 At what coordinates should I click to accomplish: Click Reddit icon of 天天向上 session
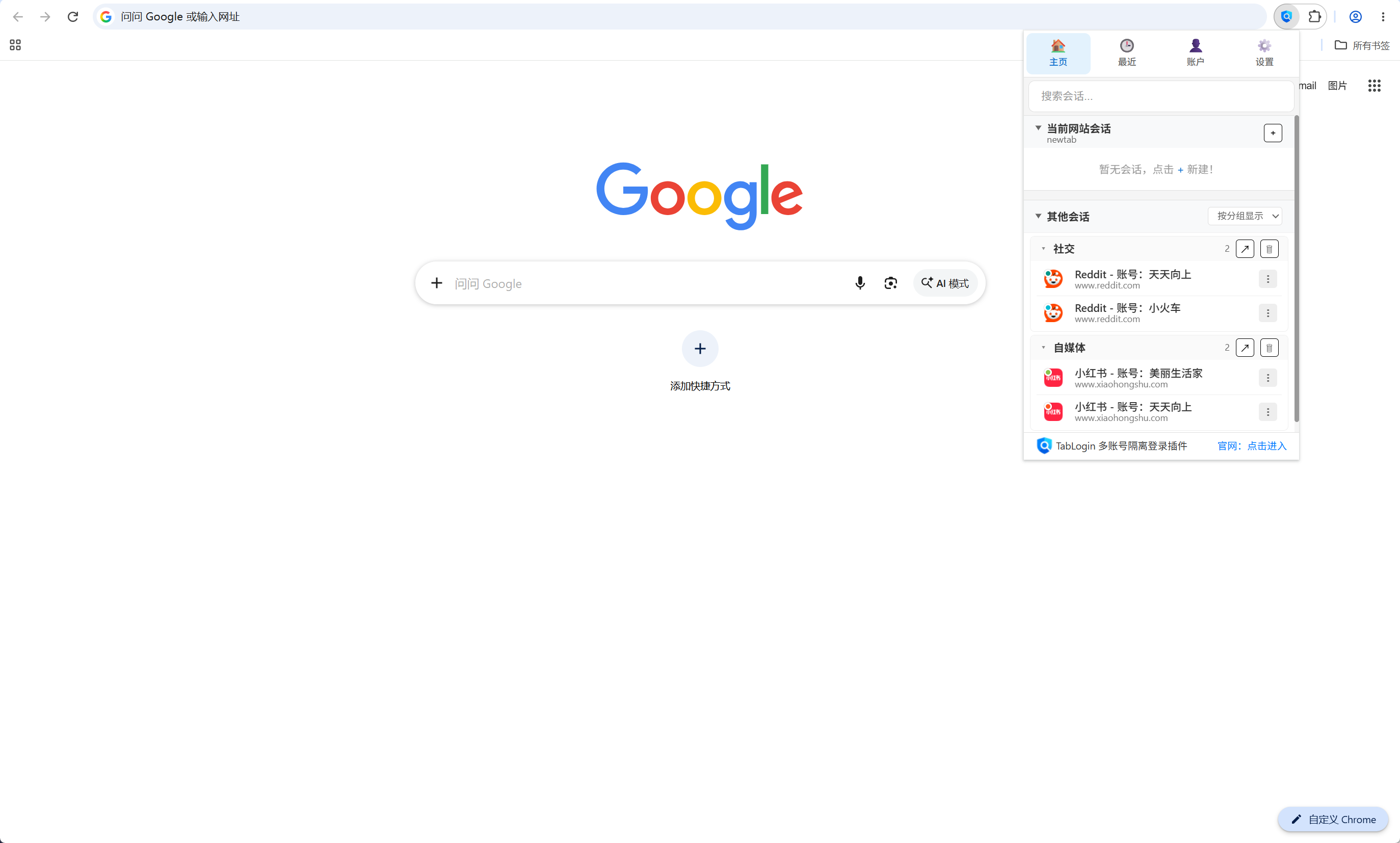(x=1053, y=279)
